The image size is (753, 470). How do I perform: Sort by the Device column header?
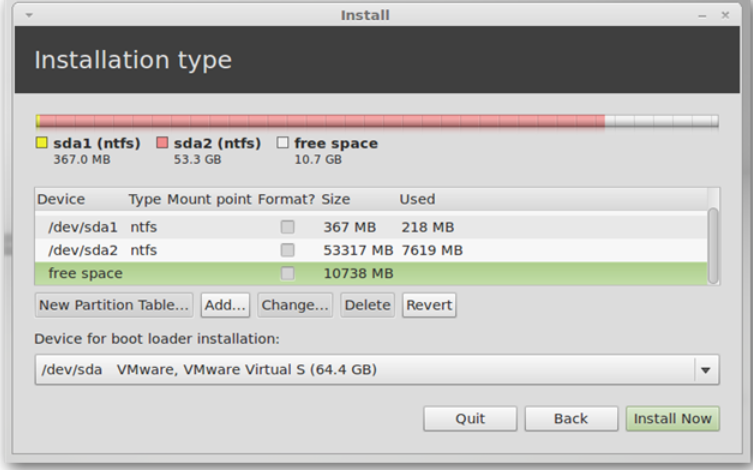click(x=61, y=199)
